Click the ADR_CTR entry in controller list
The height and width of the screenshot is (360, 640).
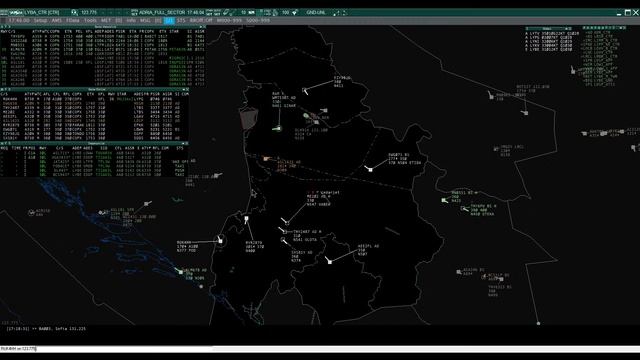pyautogui.click(x=597, y=32)
